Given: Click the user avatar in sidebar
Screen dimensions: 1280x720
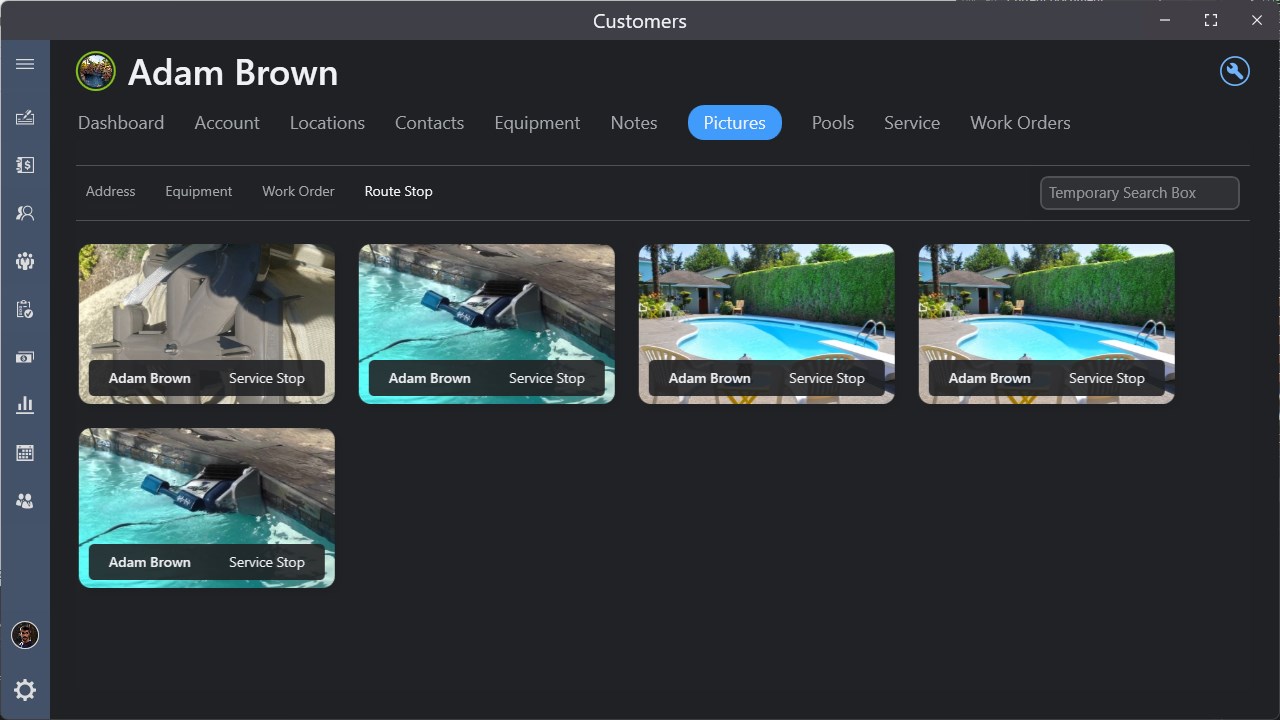Looking at the screenshot, I should click(25, 635).
